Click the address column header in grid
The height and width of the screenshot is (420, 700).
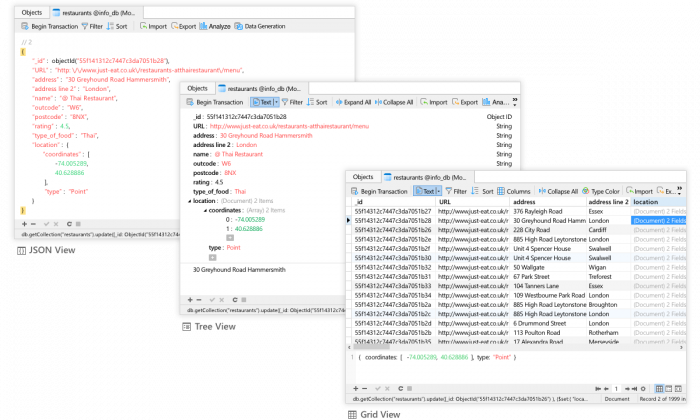click(548, 202)
